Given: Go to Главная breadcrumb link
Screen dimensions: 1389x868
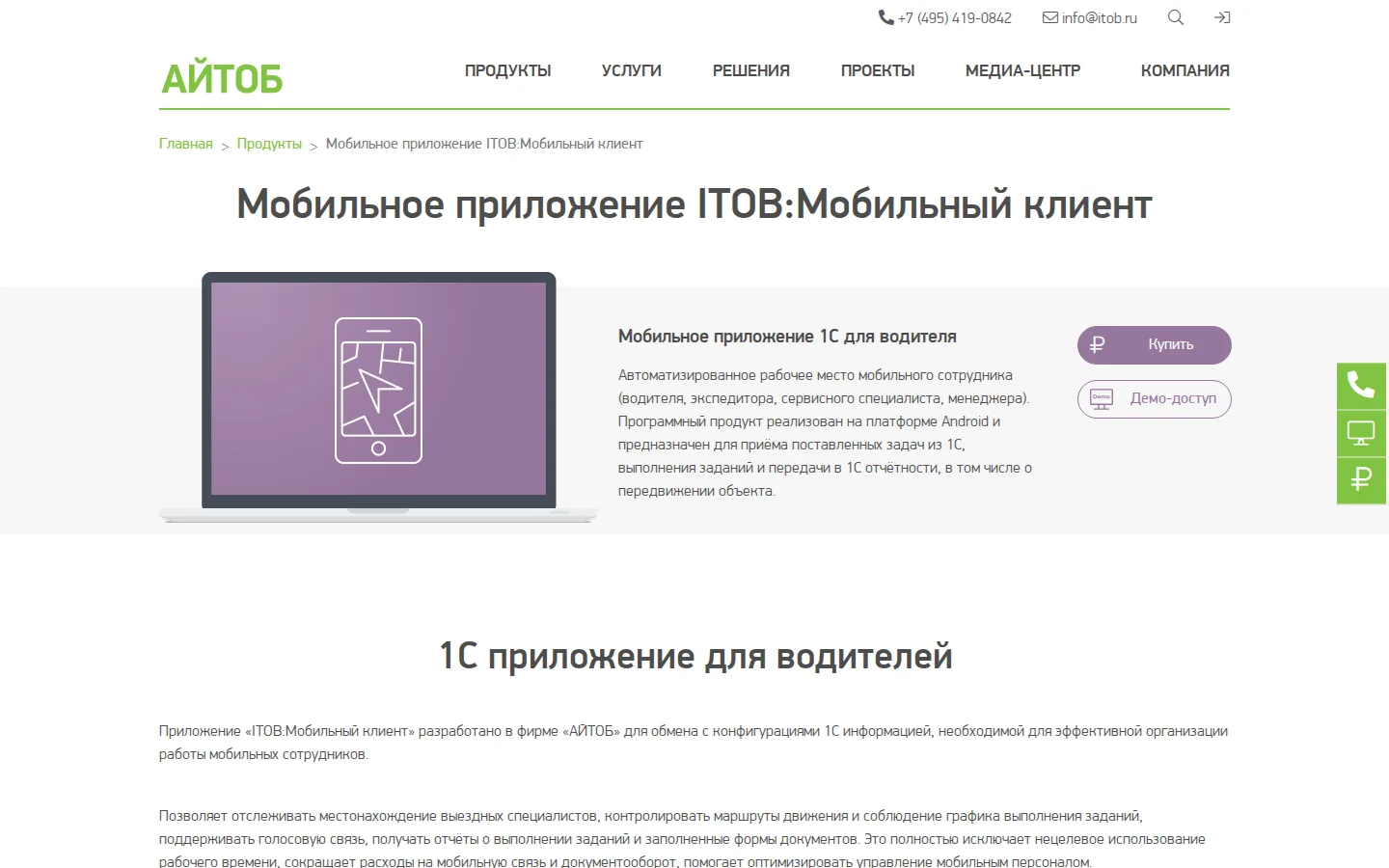Looking at the screenshot, I should pos(186,144).
